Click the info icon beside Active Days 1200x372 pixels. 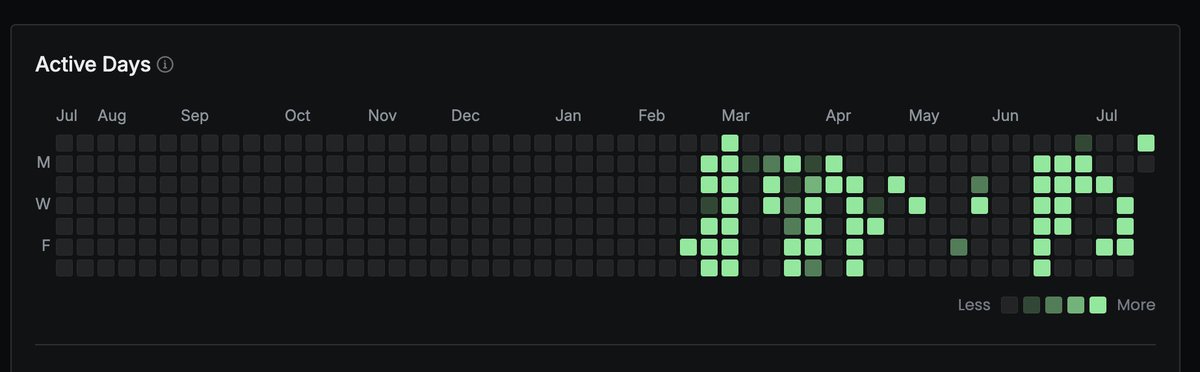click(x=166, y=65)
